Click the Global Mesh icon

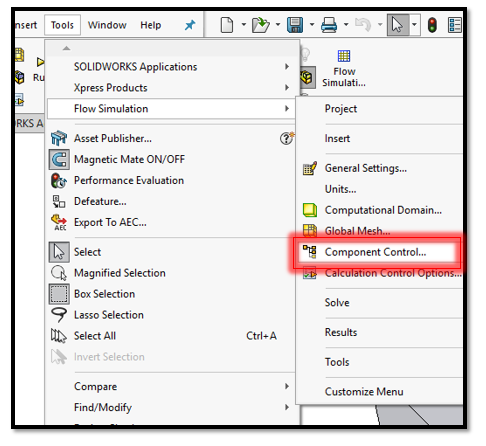click(x=310, y=231)
